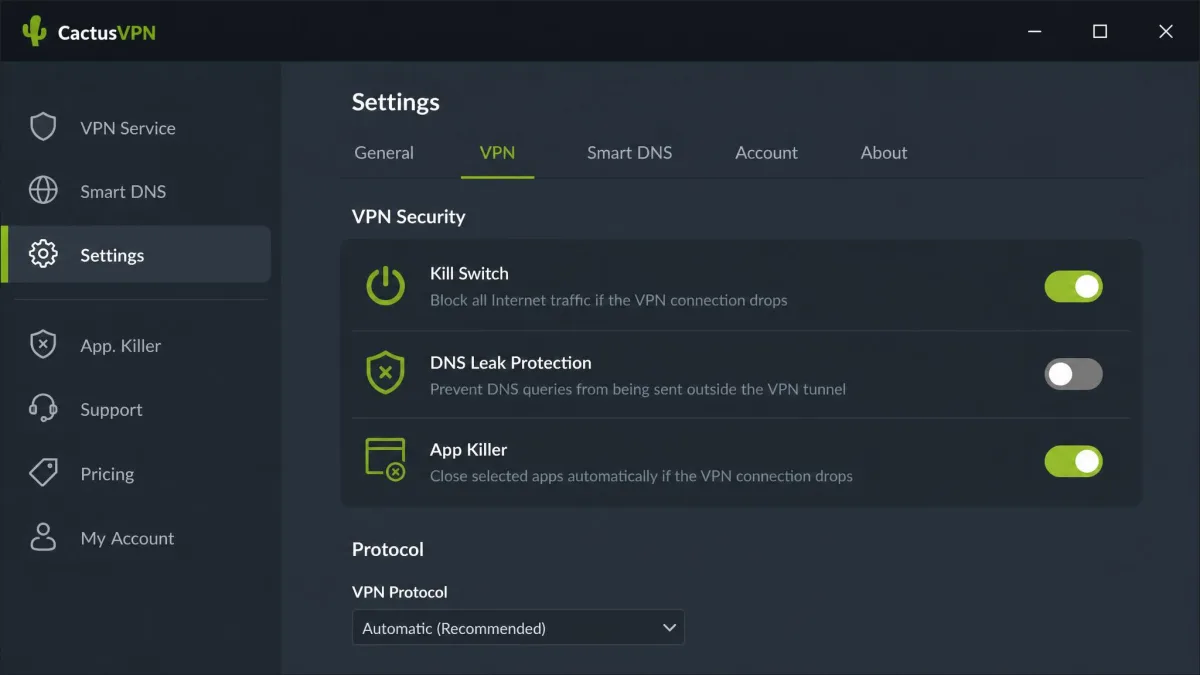View Pricing from the sidebar
The width and height of the screenshot is (1200, 675).
136,474
